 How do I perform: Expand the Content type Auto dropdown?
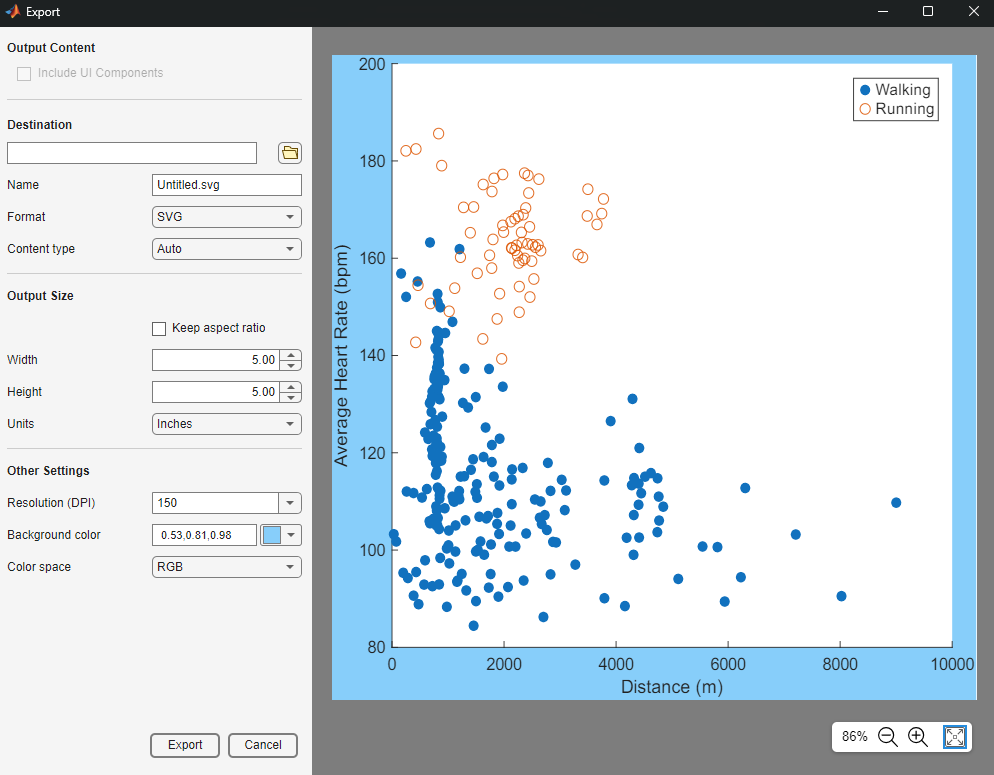coord(226,249)
